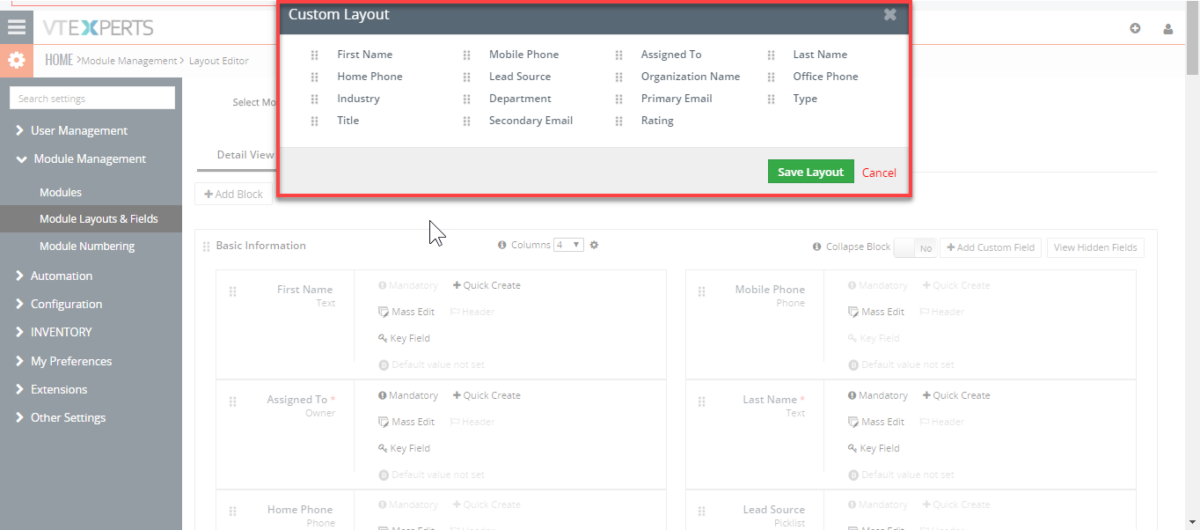Click the Columns info icon
The width and height of the screenshot is (1200, 530).
pos(502,245)
